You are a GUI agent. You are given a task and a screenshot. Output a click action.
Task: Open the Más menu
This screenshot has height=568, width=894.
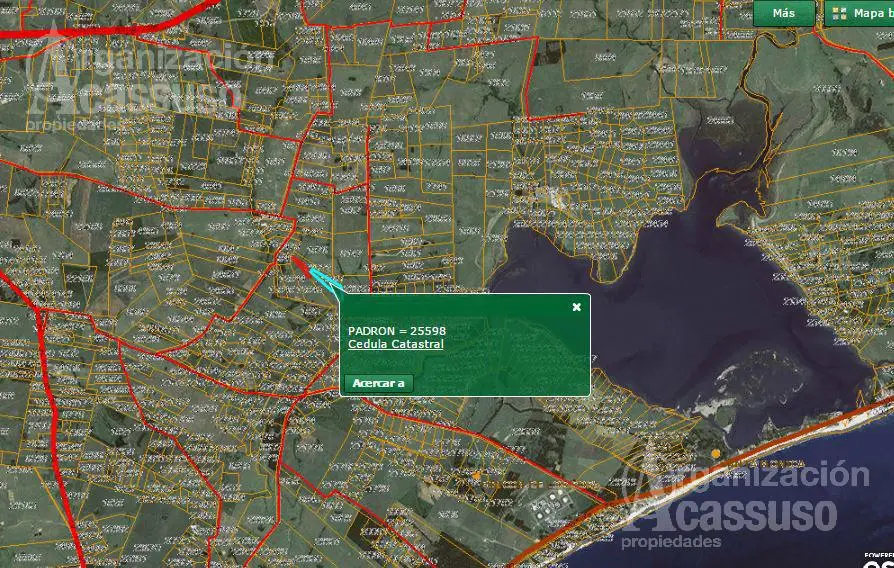(784, 13)
